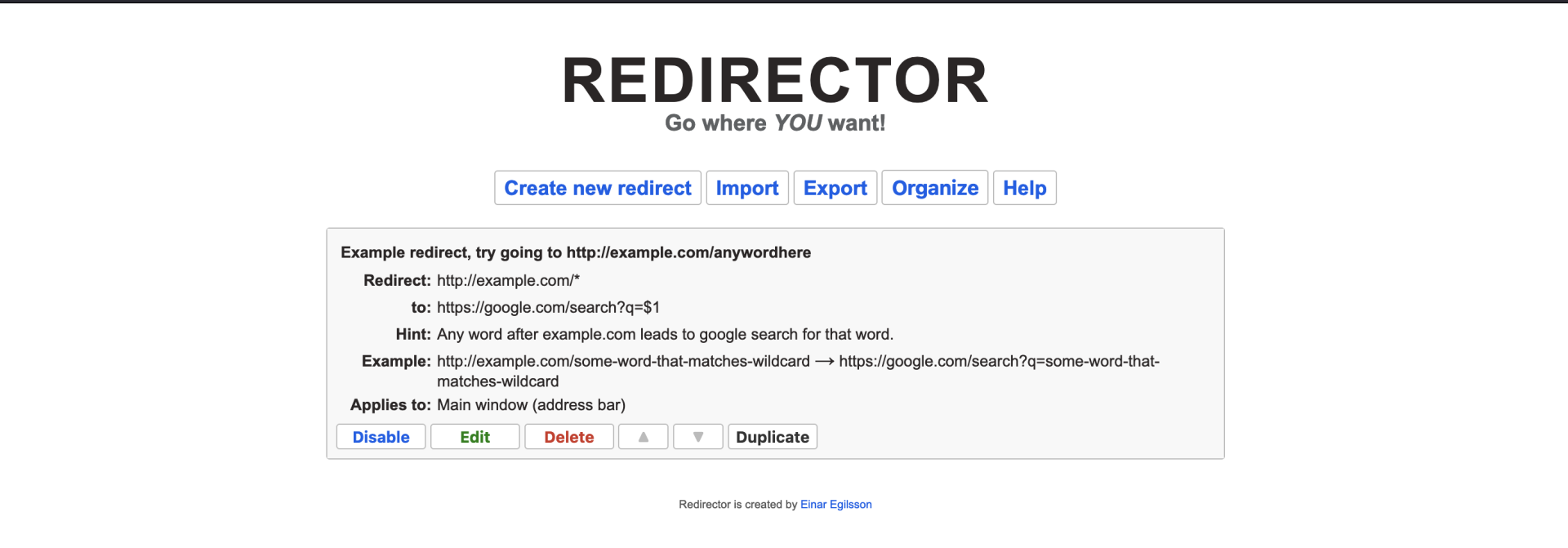1568x548 pixels.
Task: Click the hint text about google search
Action: coord(665,335)
